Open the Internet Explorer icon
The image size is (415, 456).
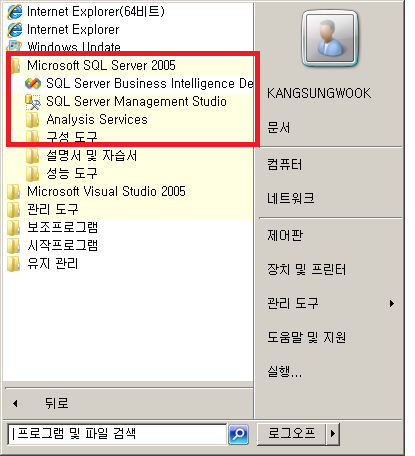[x=15, y=30]
